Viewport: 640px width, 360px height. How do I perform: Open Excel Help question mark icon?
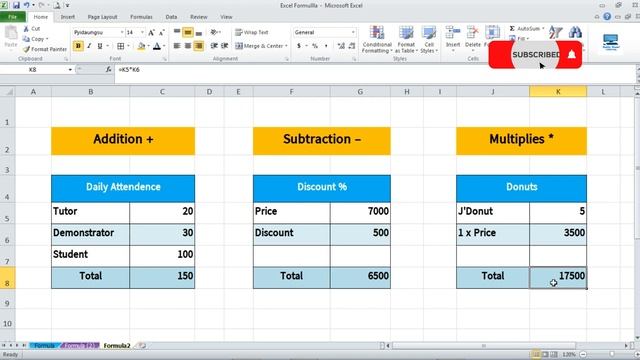(607, 17)
